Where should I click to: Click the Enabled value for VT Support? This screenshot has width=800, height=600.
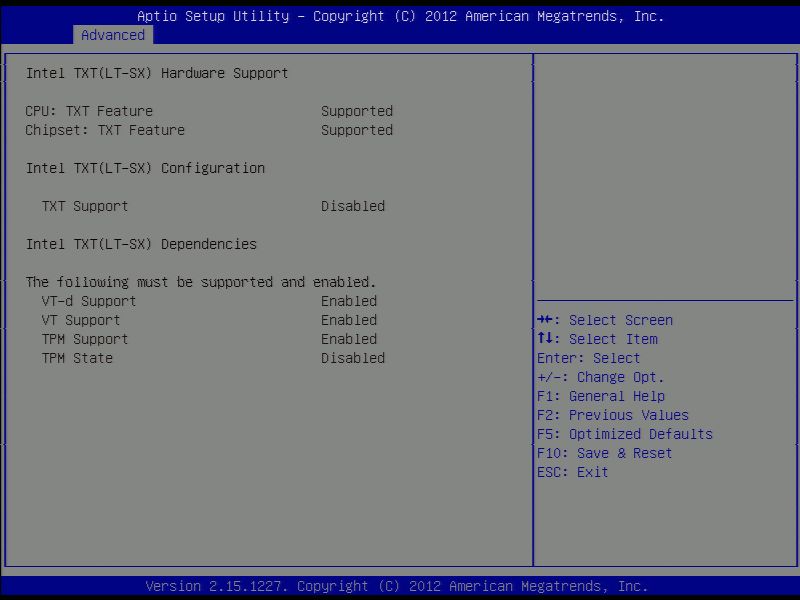tap(349, 320)
